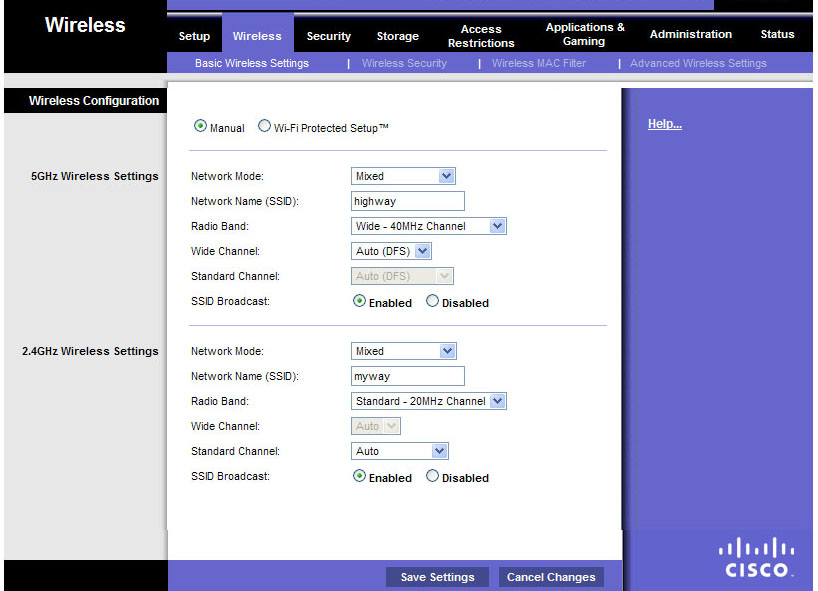Open the 5GHz Network Mode dropdown

coord(404,176)
